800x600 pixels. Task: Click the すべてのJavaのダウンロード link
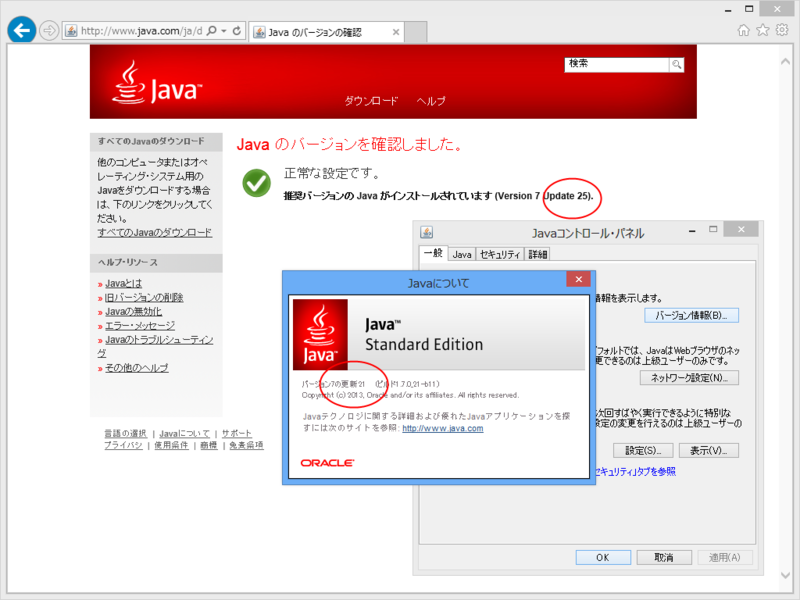pos(155,233)
